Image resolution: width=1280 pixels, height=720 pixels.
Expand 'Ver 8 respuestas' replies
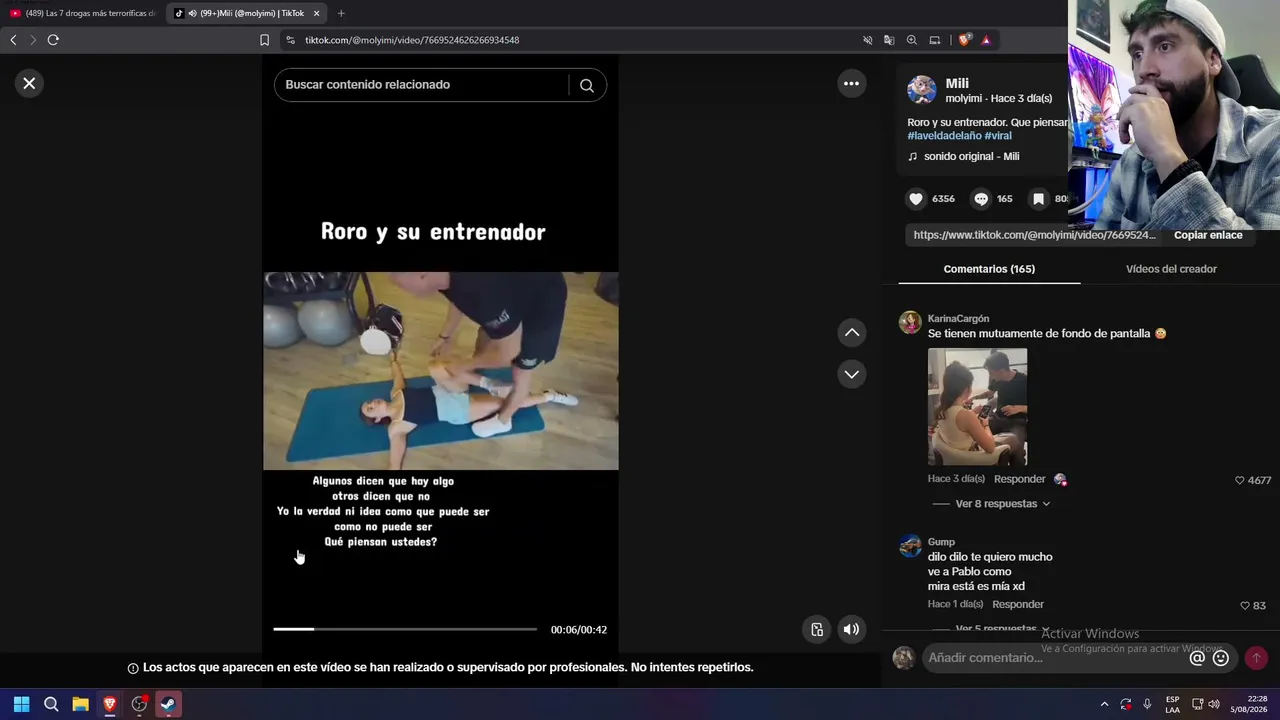pyautogui.click(x=1003, y=504)
